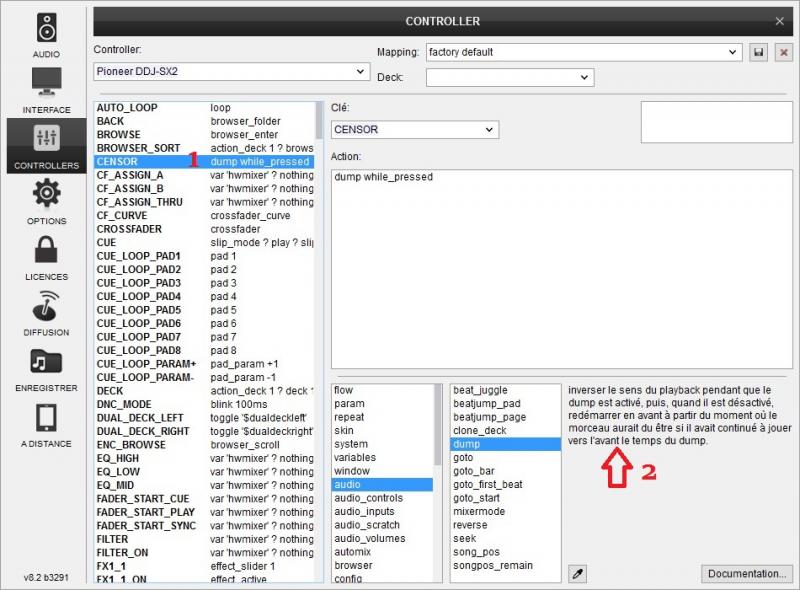This screenshot has width=800, height=590.
Task: Click the Documentation button
Action: 746,573
